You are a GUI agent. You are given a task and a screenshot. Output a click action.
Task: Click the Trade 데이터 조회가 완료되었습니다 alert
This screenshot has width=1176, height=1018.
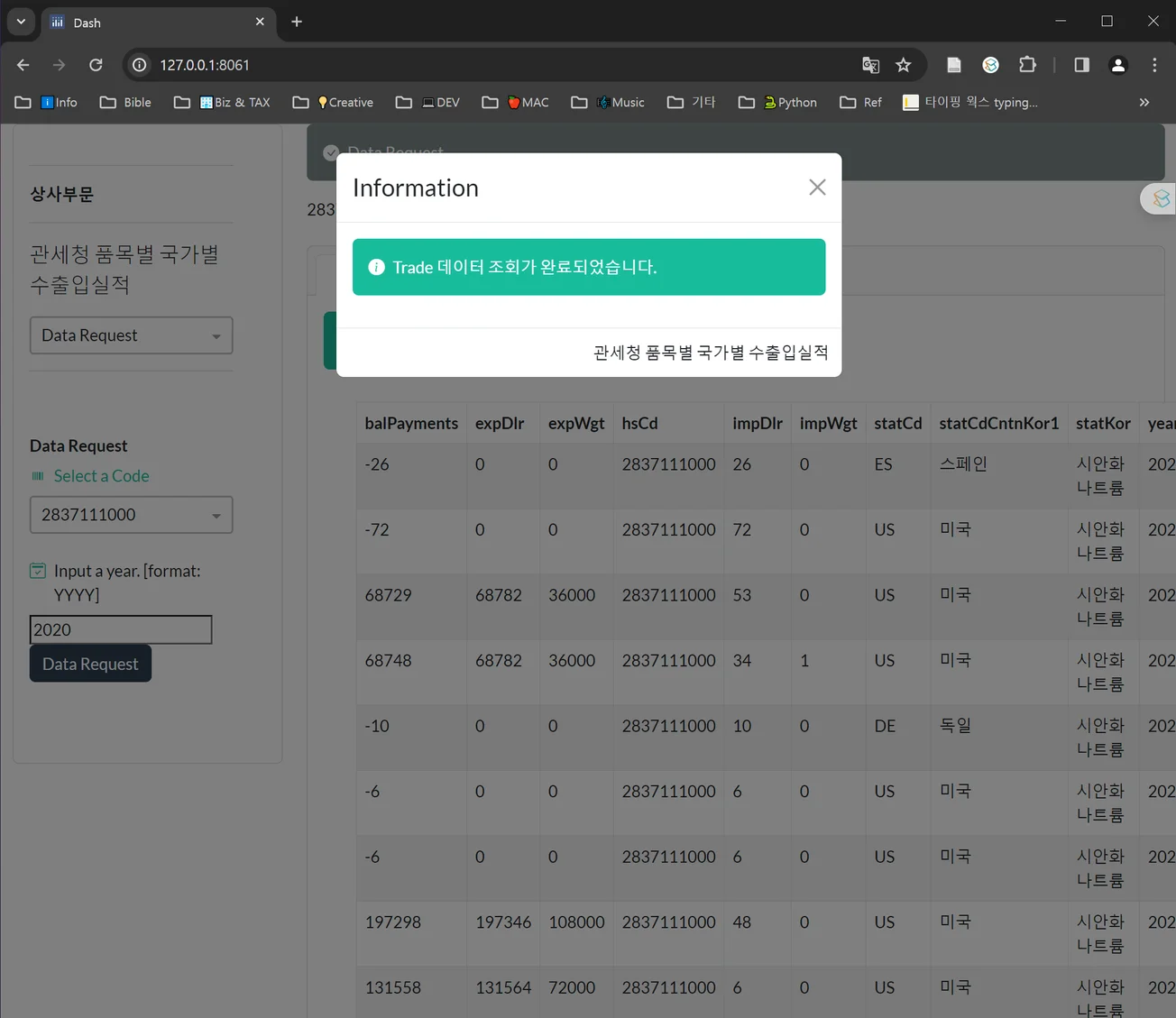[x=589, y=267]
